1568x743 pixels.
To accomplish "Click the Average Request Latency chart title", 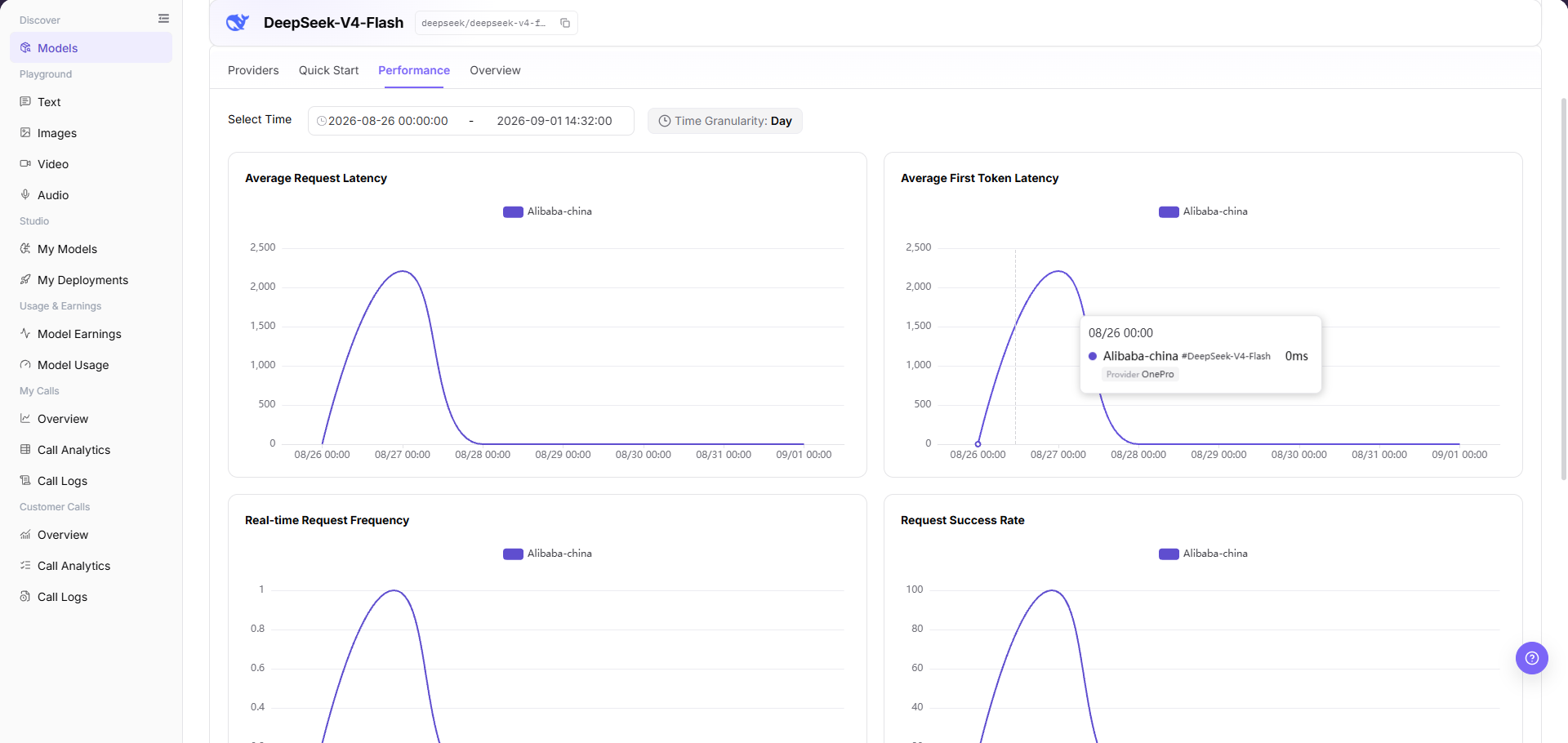I will pos(316,178).
